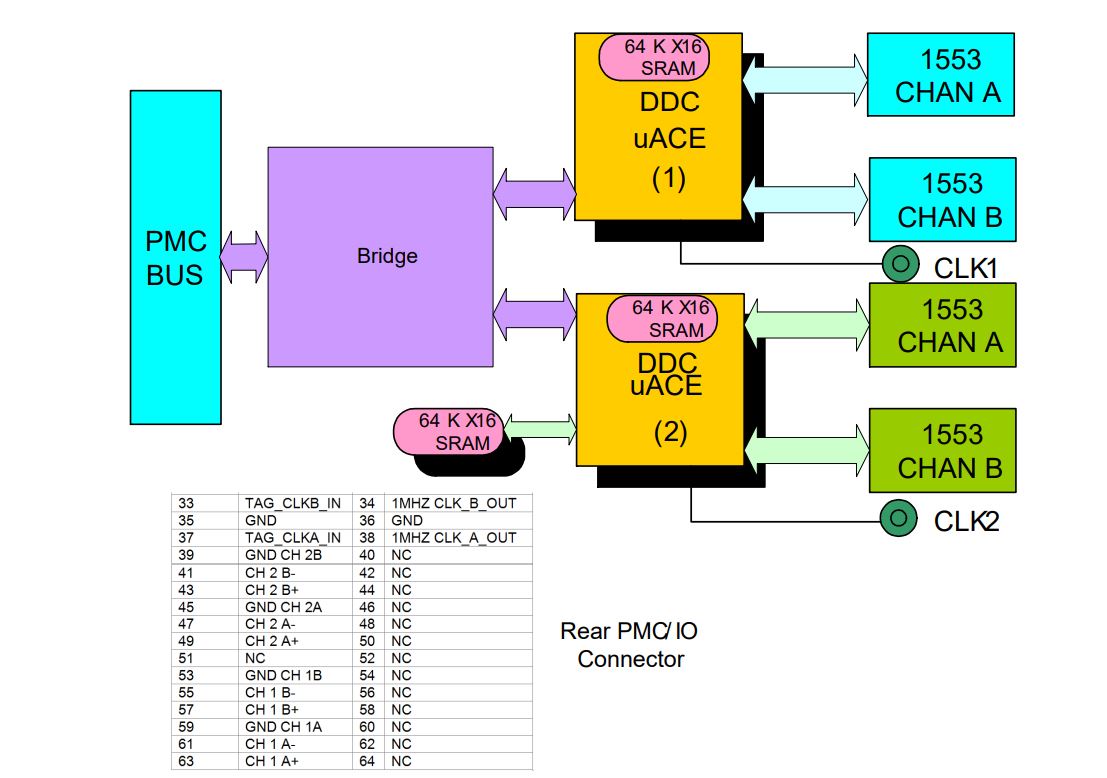Click the double arrow between PMC BUS and Bridge
The width and height of the screenshot is (1107, 778).
(244, 255)
